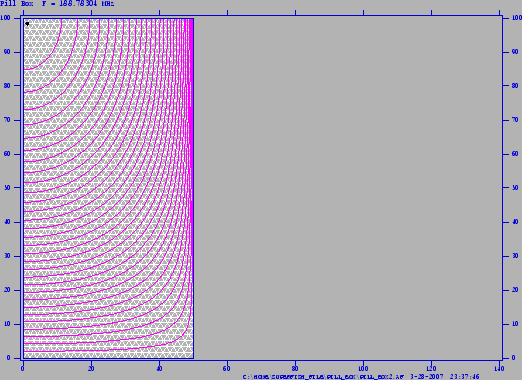The image size is (522, 380).
Task: Click the date 3-28-2007 in the footer
Action: (x=426, y=377)
